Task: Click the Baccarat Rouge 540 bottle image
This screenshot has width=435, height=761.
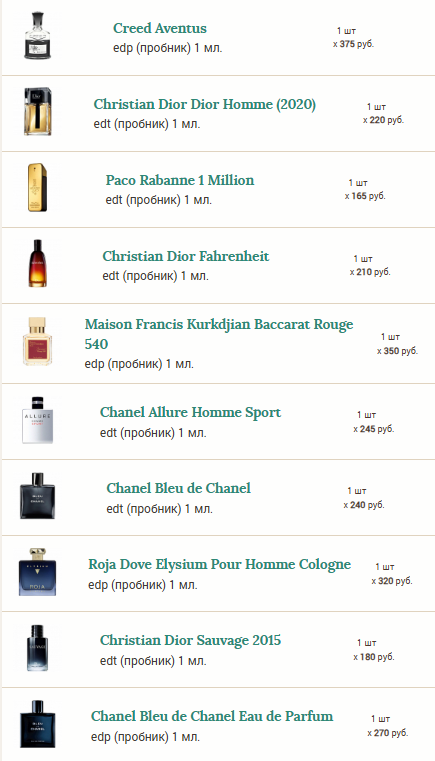Action: pos(37,341)
